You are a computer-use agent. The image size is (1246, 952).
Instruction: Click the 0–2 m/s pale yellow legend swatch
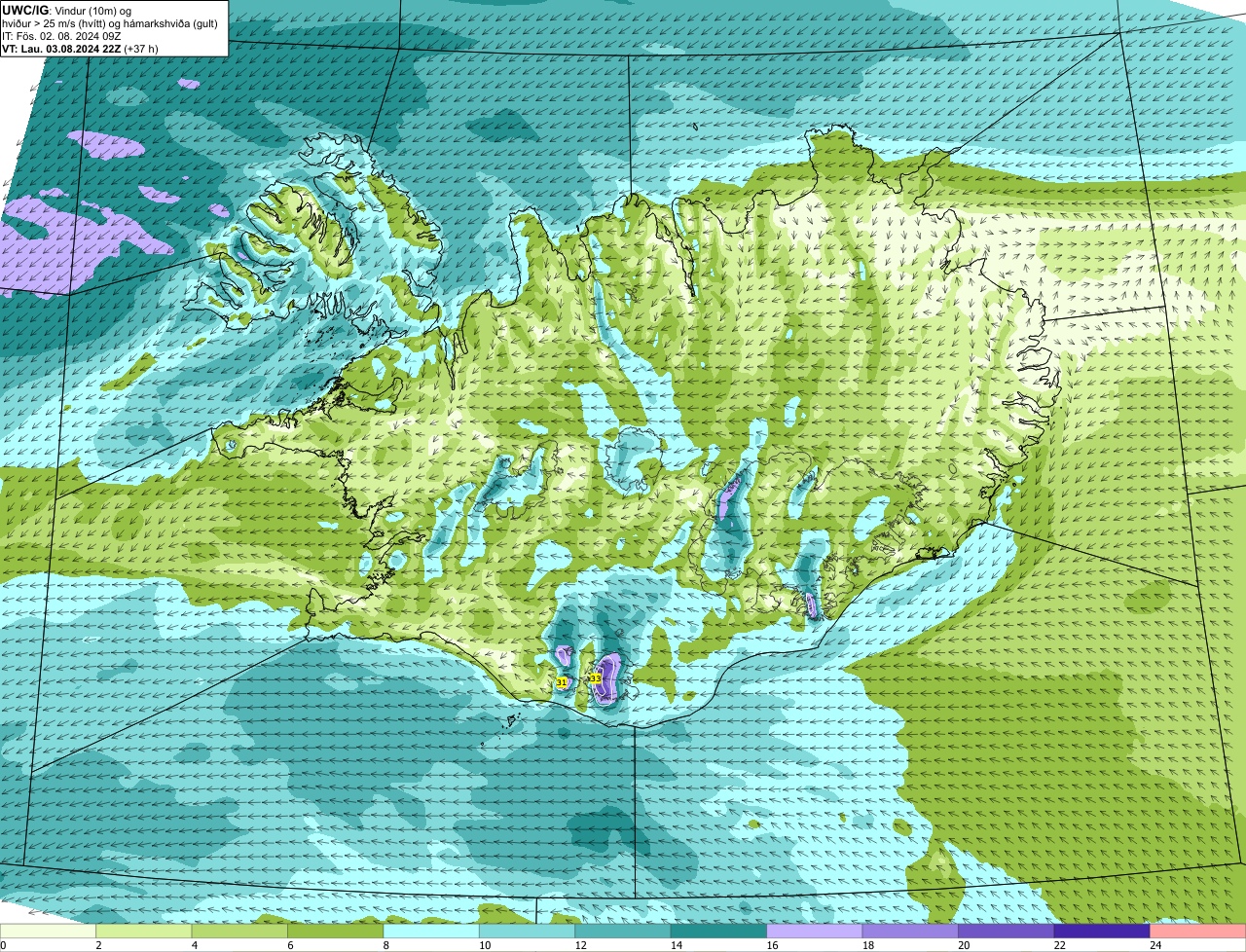pyautogui.click(x=49, y=931)
